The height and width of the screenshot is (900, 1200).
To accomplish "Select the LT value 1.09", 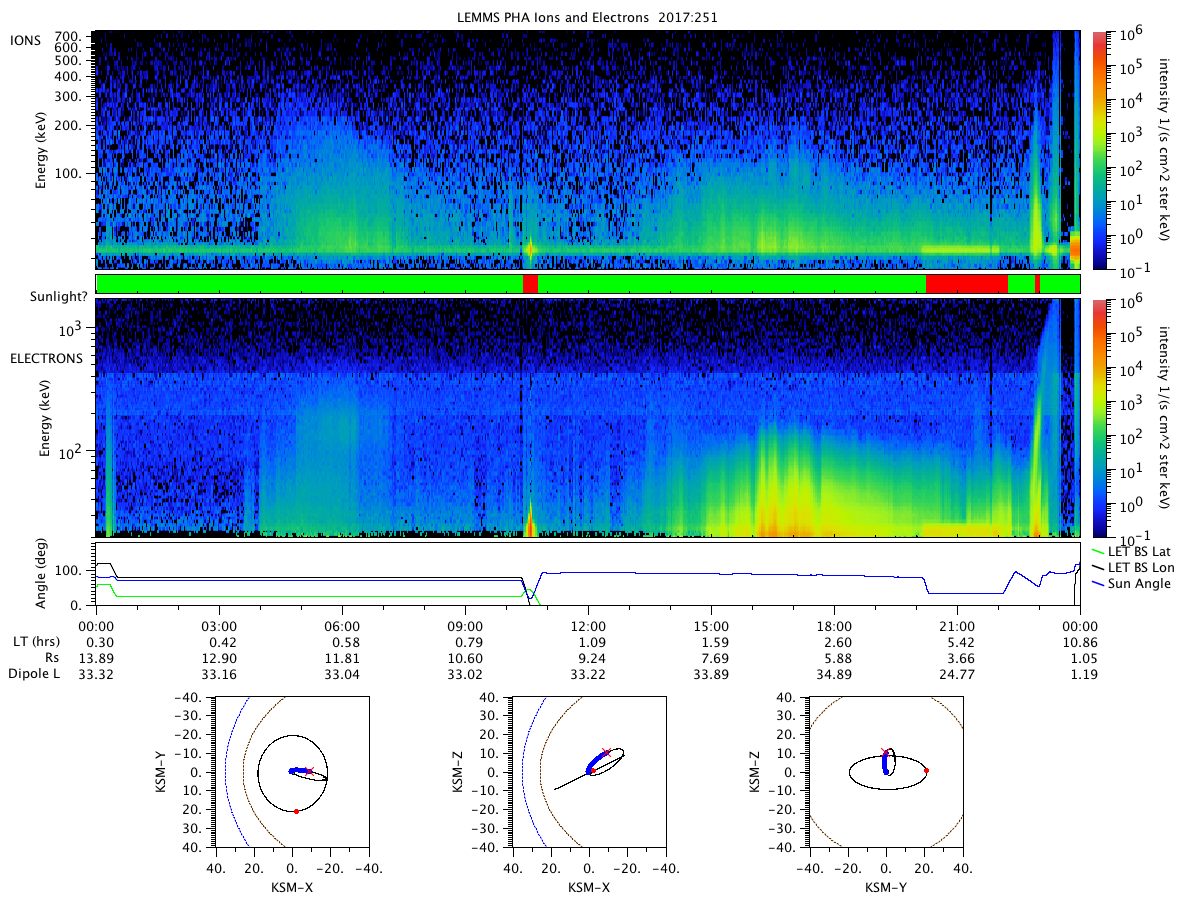I will click(588, 642).
